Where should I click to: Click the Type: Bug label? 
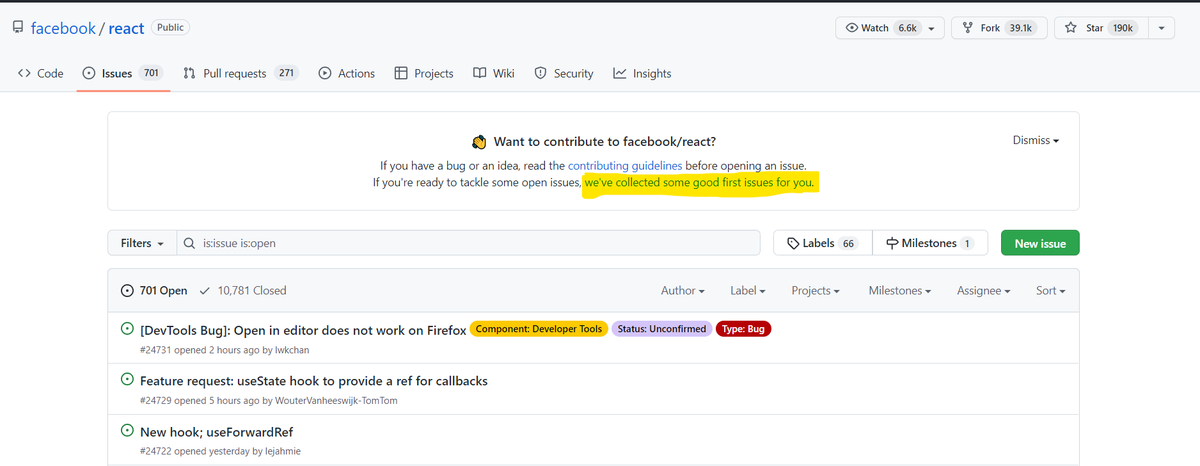click(x=744, y=329)
